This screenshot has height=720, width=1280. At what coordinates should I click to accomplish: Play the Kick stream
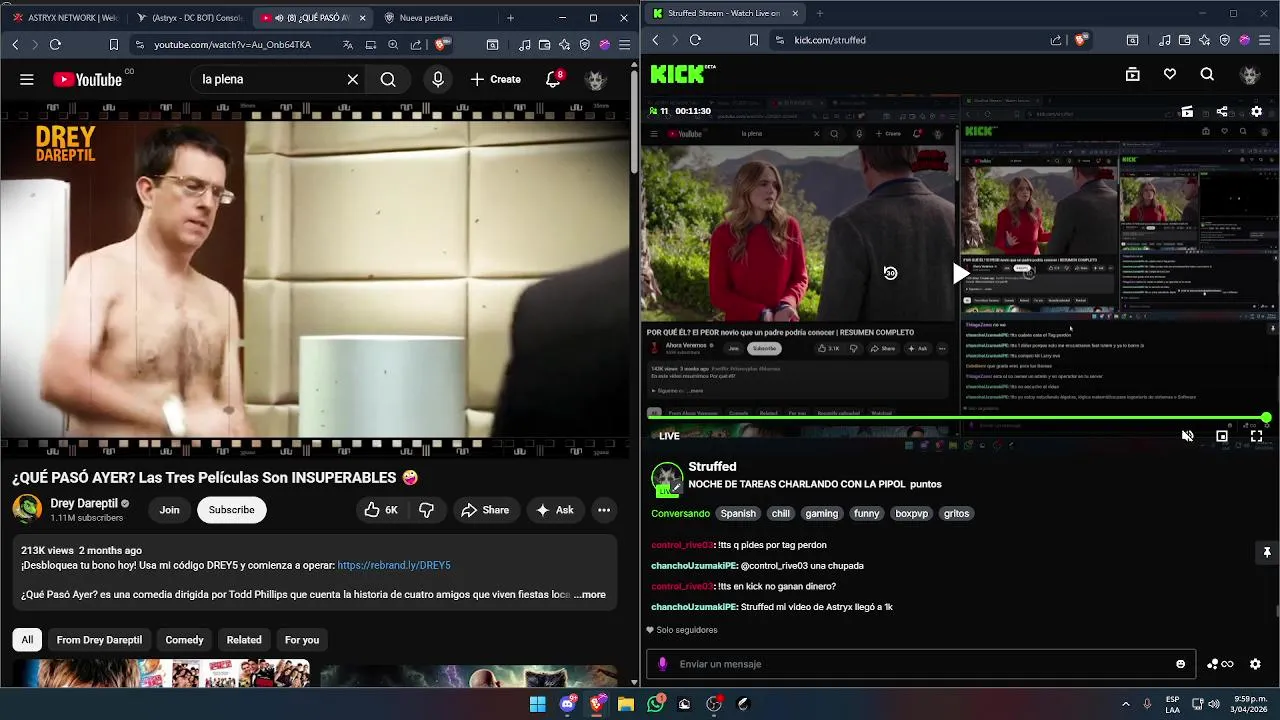coord(960,273)
